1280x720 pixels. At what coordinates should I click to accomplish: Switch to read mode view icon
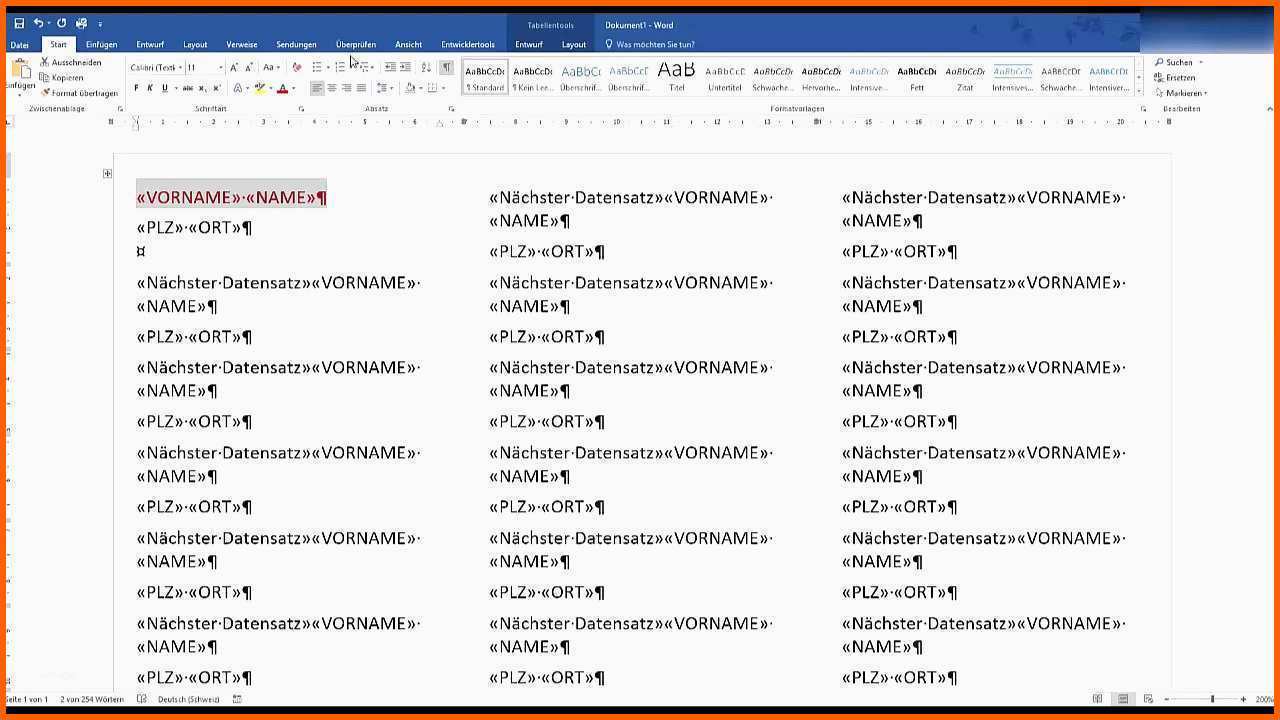click(1097, 699)
